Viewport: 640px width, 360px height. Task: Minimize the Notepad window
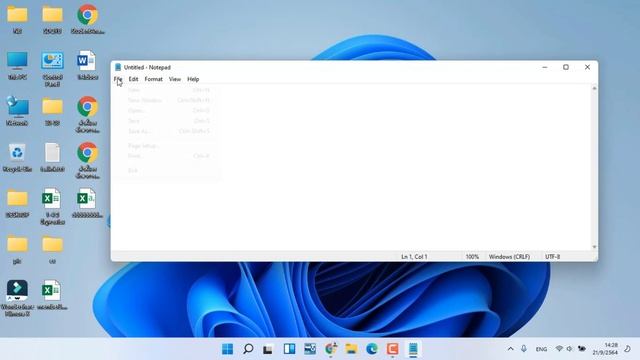pyautogui.click(x=544, y=67)
